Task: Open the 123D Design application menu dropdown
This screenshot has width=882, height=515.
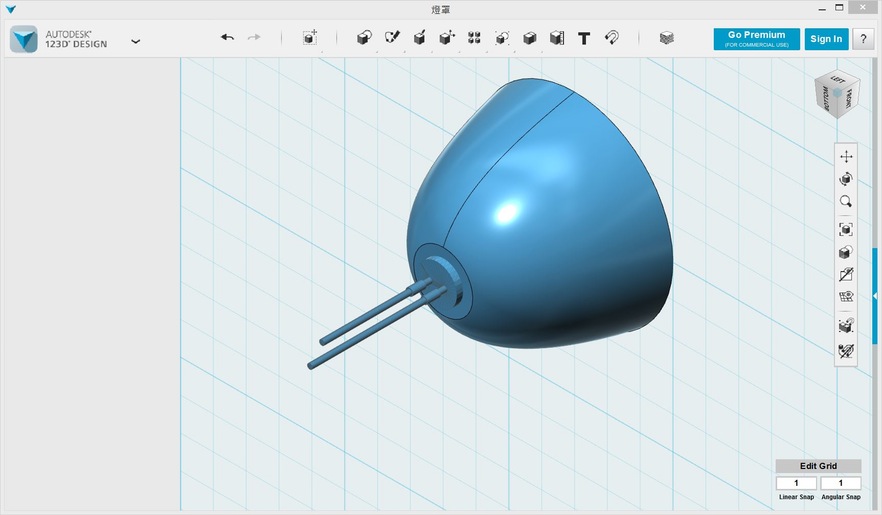Action: point(136,41)
